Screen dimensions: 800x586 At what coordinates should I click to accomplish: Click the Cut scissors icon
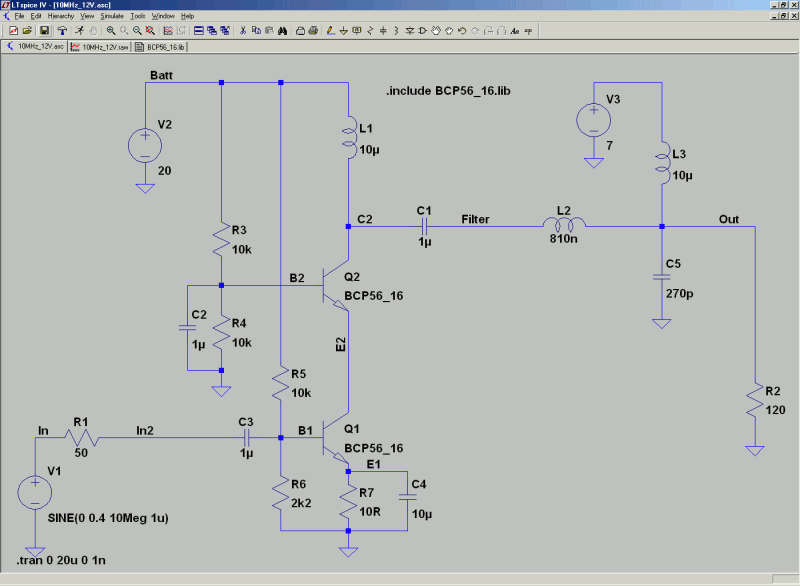[243, 31]
